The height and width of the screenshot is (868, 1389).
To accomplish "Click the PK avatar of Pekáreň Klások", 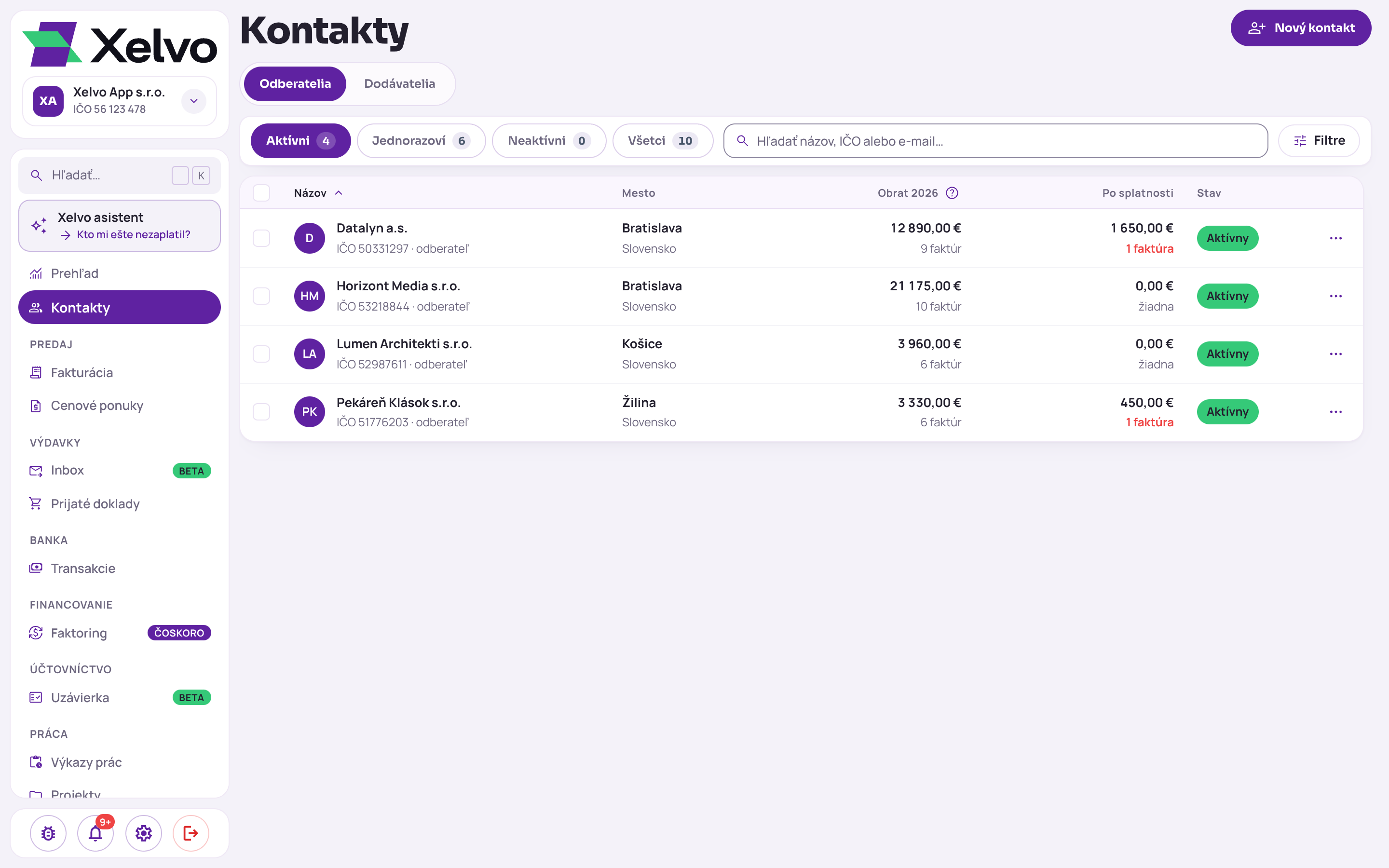I will [x=309, y=412].
